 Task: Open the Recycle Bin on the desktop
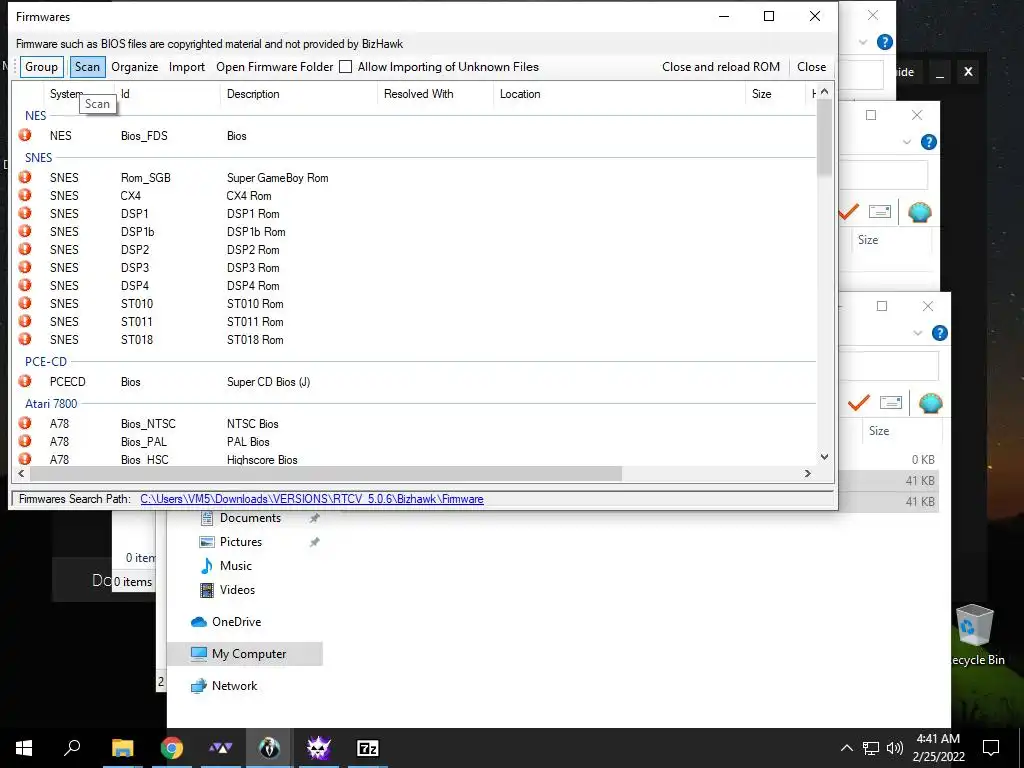[x=974, y=635]
